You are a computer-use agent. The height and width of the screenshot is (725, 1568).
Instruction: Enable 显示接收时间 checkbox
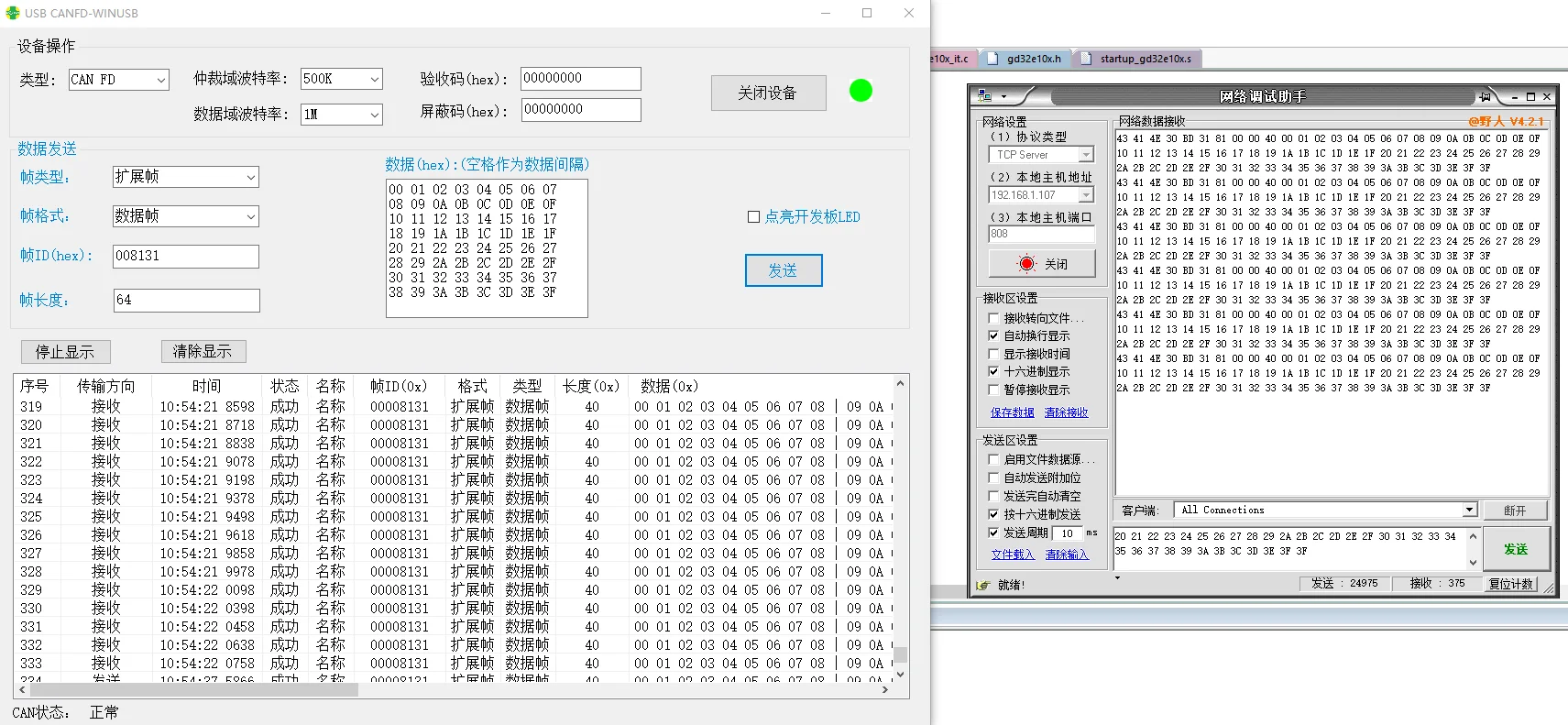993,354
